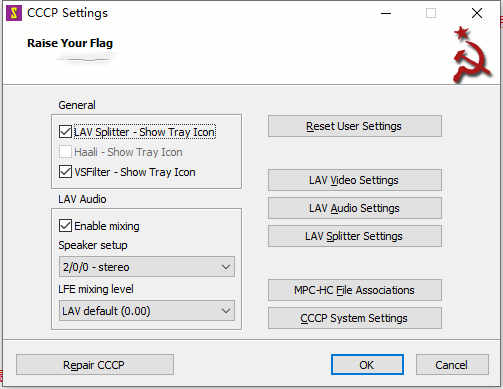Click the CCCP app icon in title bar
503x389 pixels.
tap(14, 13)
